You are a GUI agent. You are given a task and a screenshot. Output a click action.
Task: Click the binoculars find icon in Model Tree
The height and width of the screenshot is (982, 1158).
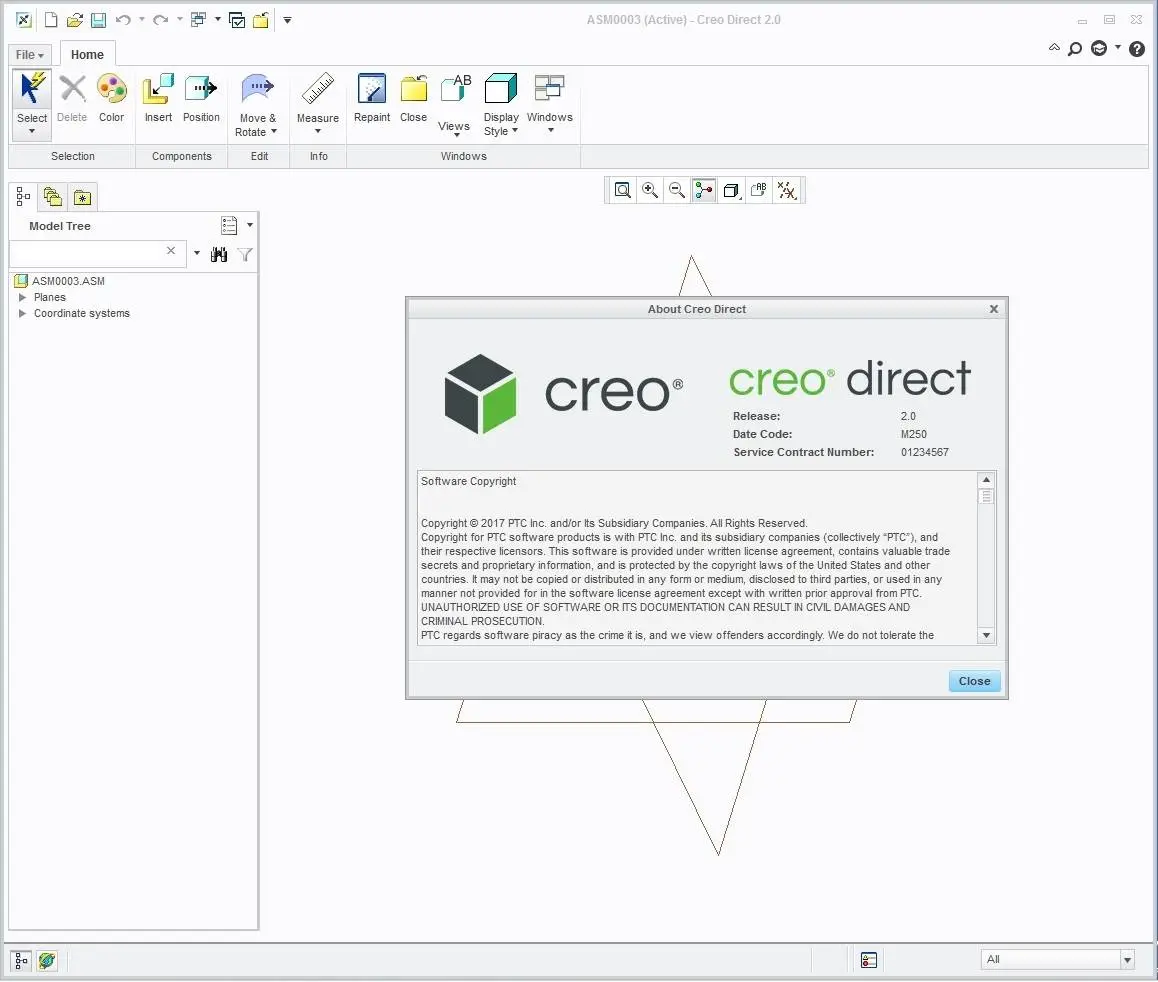point(219,255)
